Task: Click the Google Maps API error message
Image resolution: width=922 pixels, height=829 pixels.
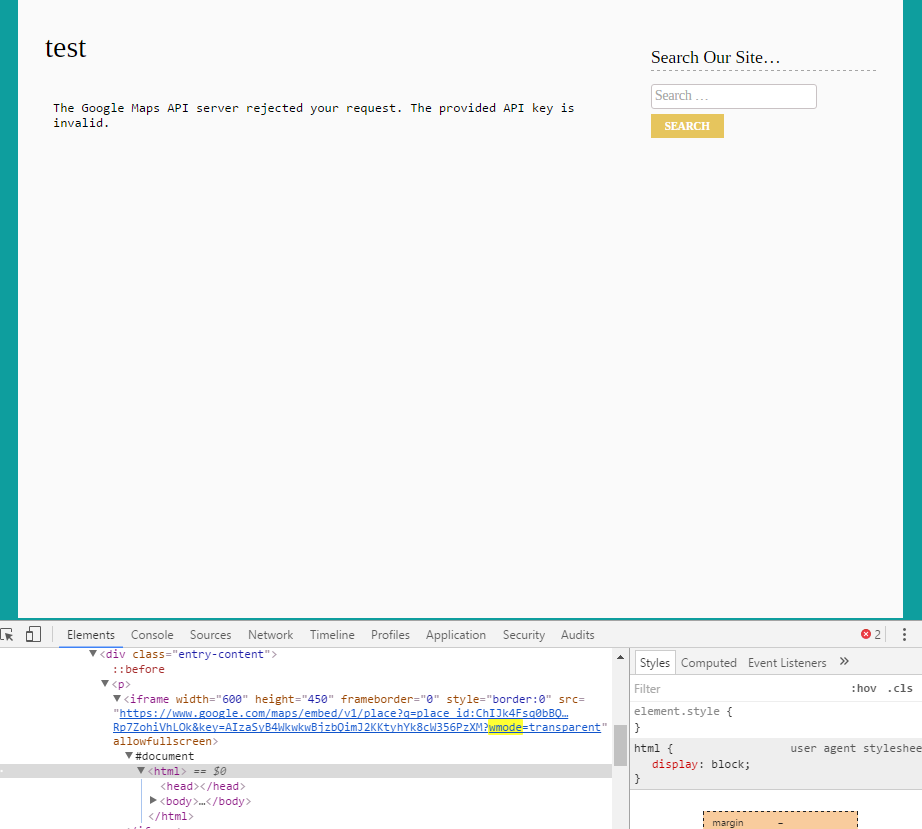Action: point(313,115)
